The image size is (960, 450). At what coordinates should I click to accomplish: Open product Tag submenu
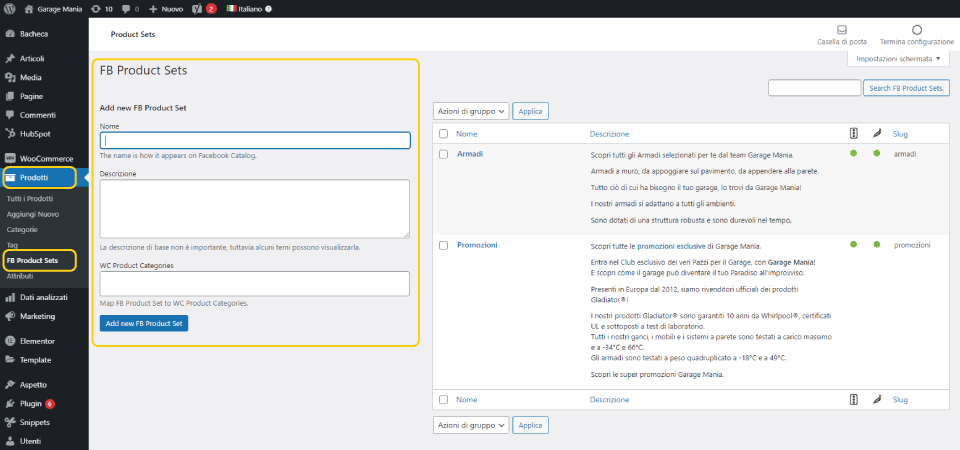[12, 245]
